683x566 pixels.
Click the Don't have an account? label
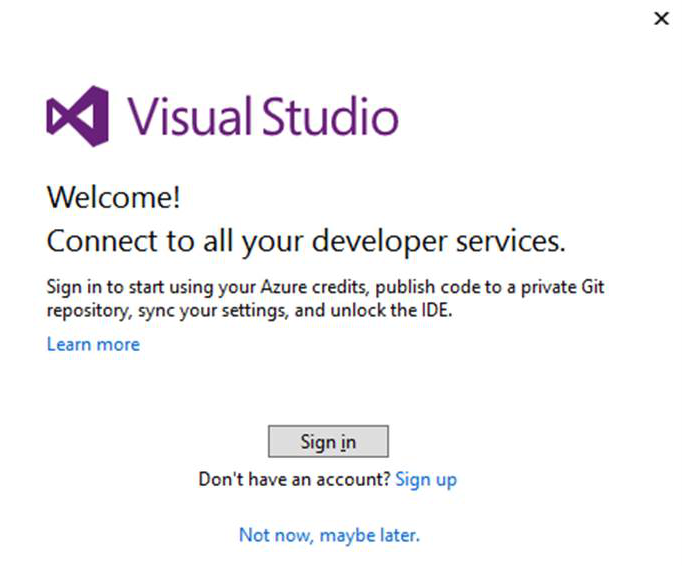point(294,479)
